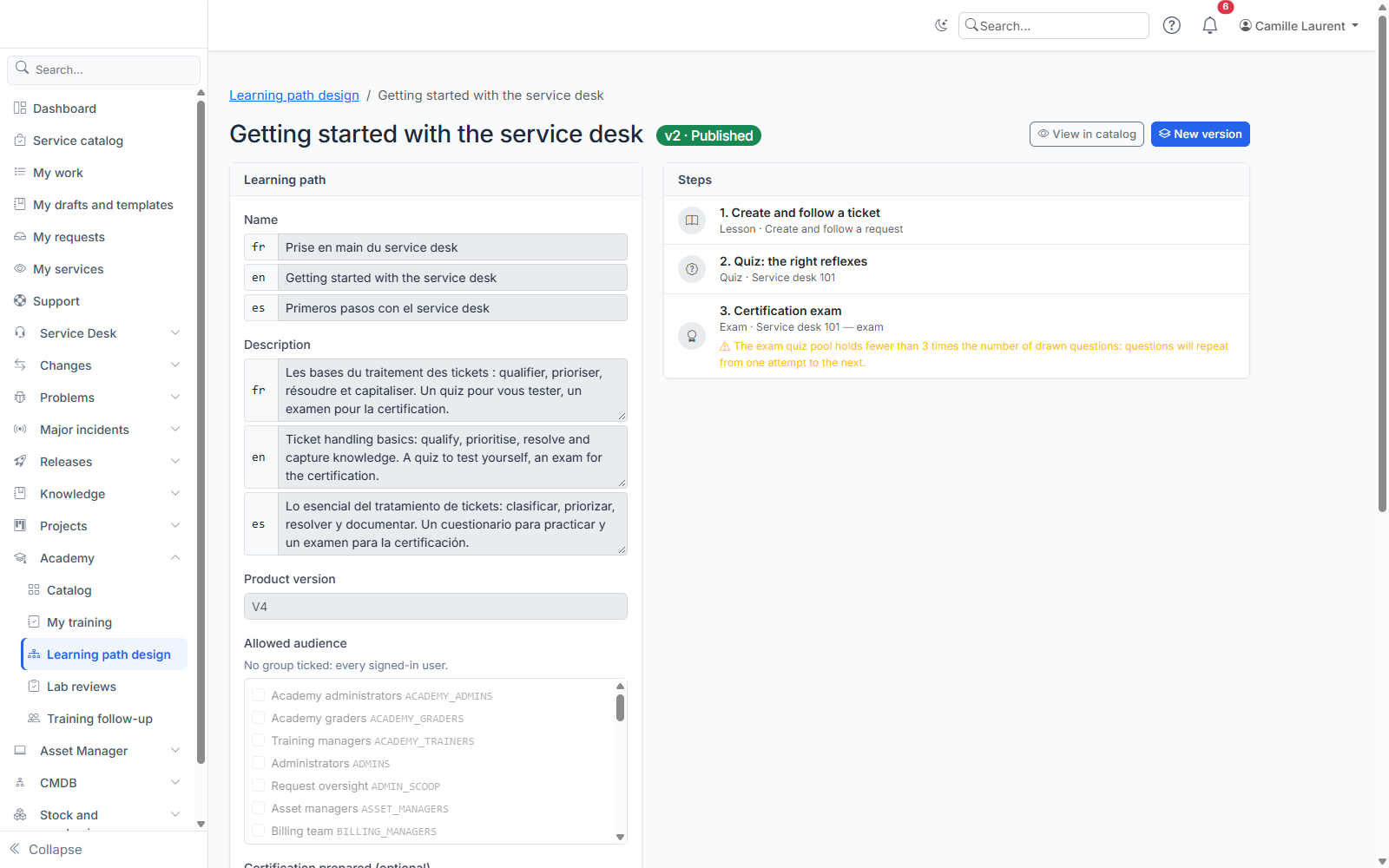Image resolution: width=1389 pixels, height=868 pixels.
Task: Open notifications bell icon
Action: (1210, 26)
